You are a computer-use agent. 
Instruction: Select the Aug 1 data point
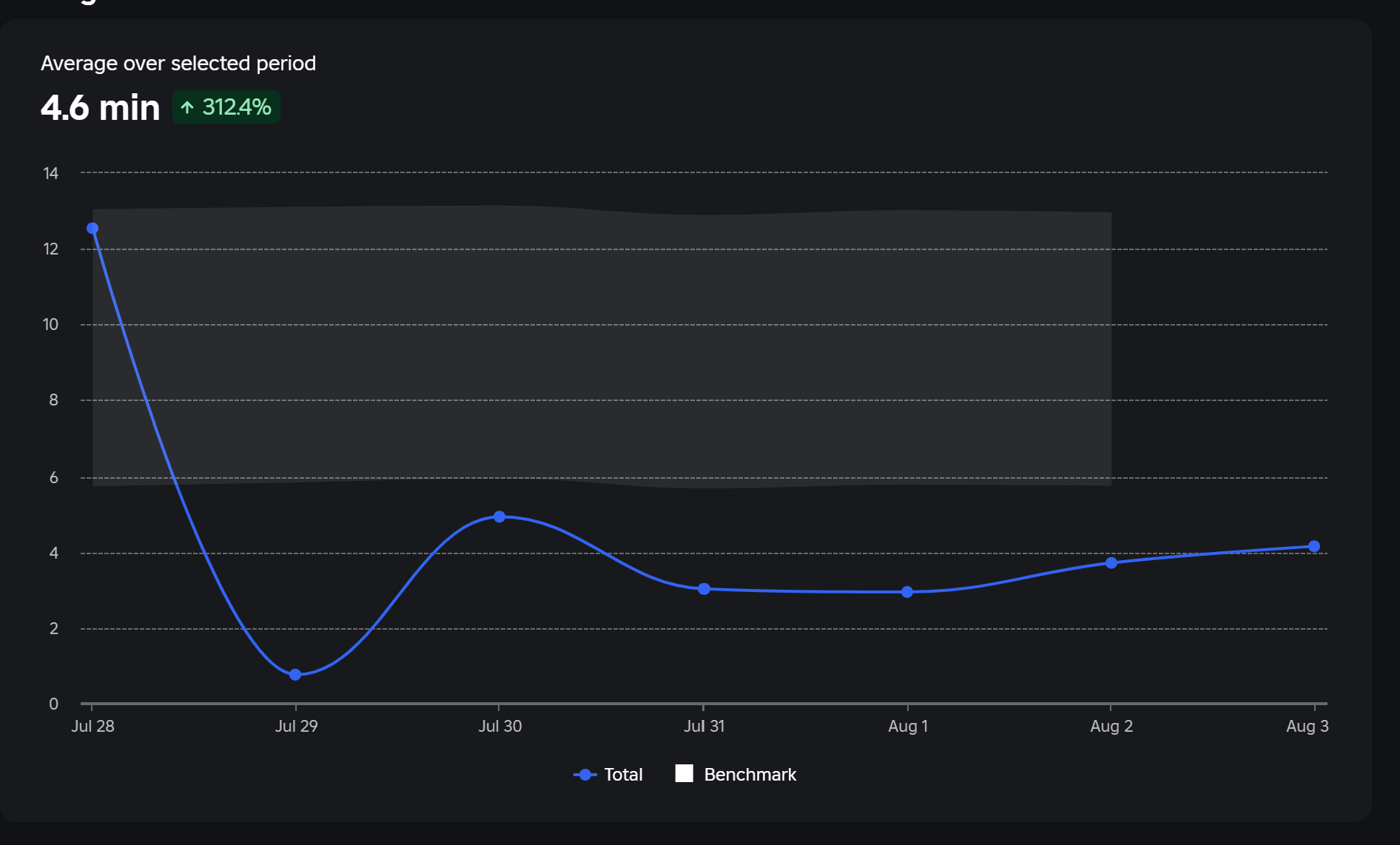coord(907,591)
